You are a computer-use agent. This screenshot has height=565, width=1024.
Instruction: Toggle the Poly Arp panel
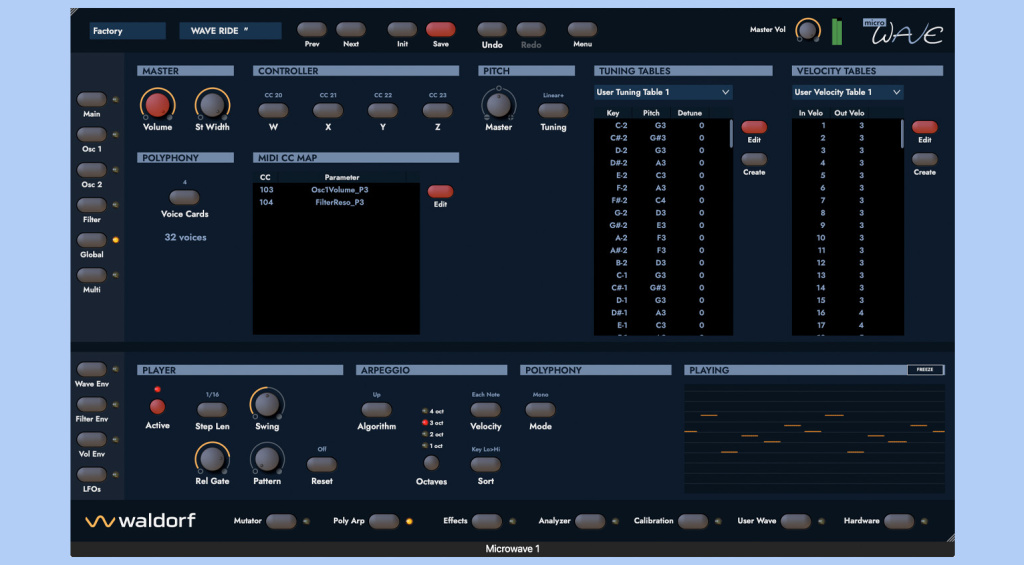tap(383, 521)
